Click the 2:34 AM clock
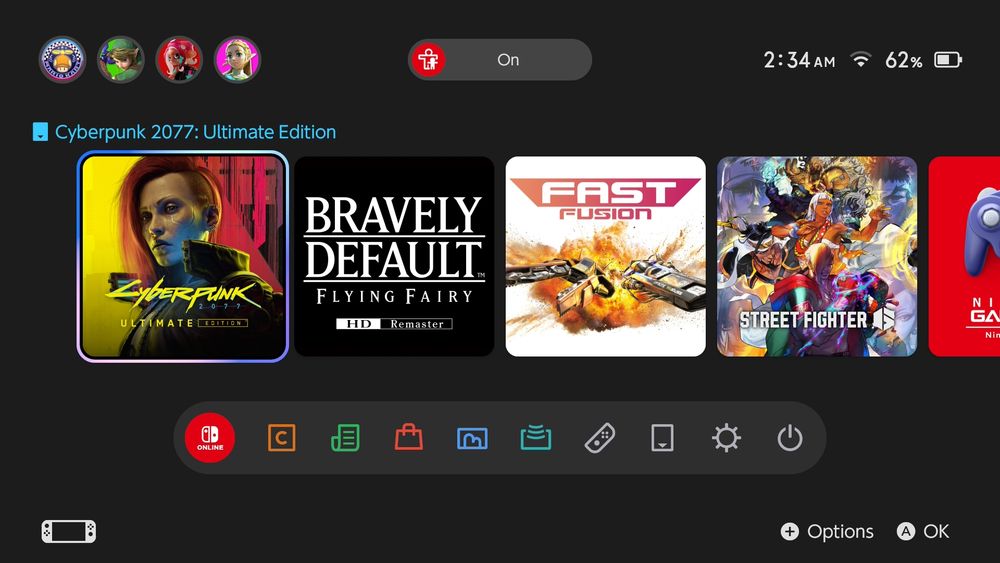Viewport: 1000px width, 563px height. point(799,60)
